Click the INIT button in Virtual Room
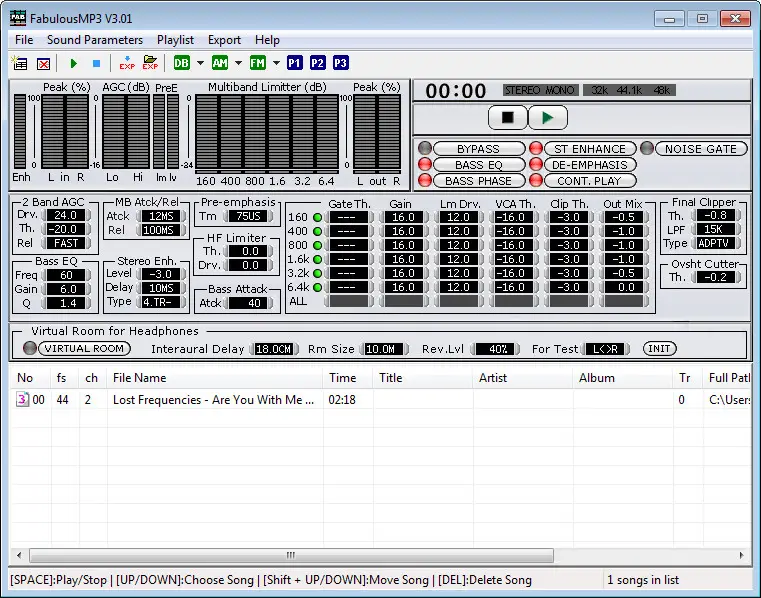 (659, 349)
